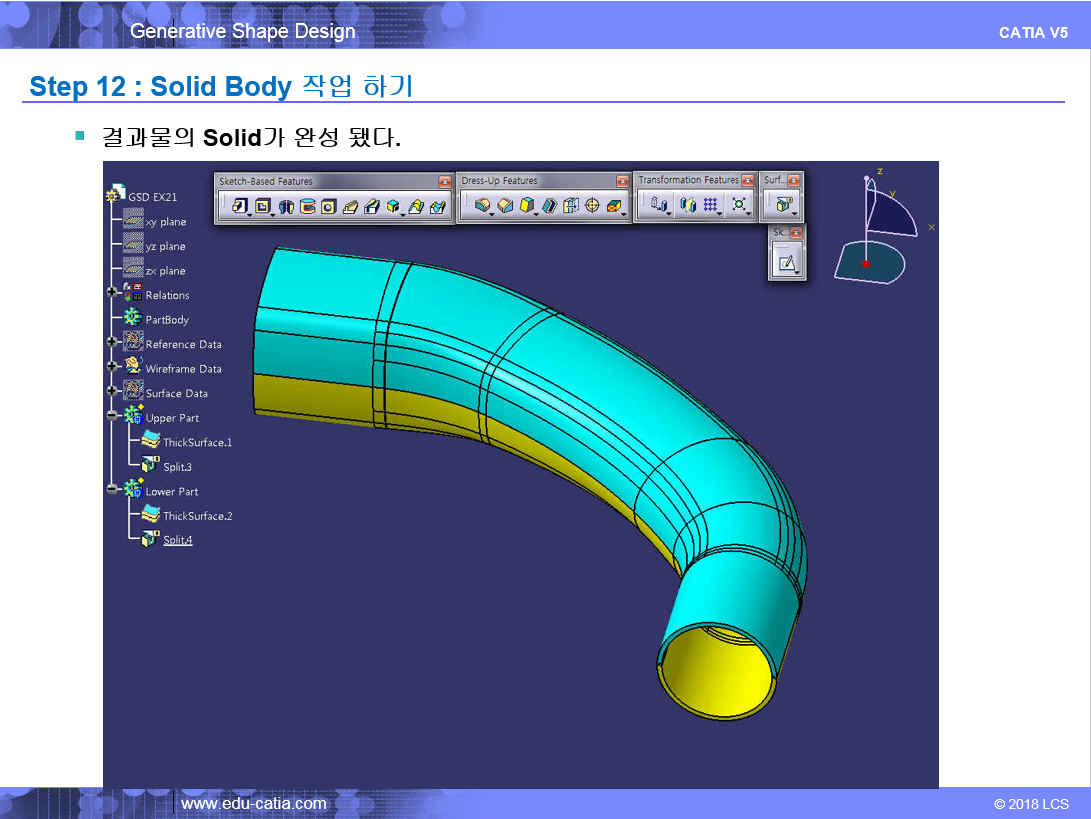Collapse the Upper Part body node
This screenshot has width=1091, height=819.
(x=112, y=418)
